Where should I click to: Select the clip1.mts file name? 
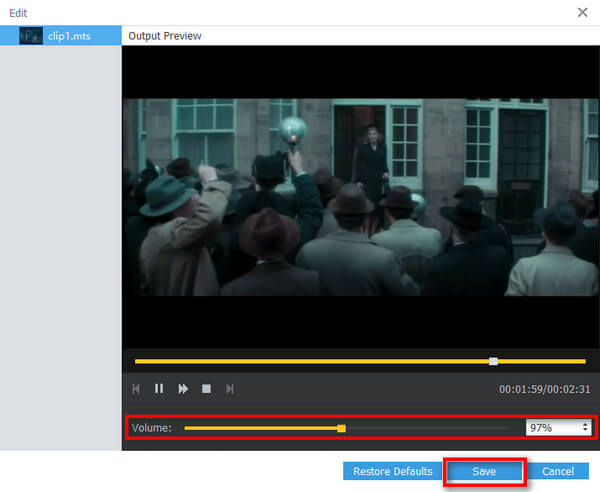pos(69,36)
